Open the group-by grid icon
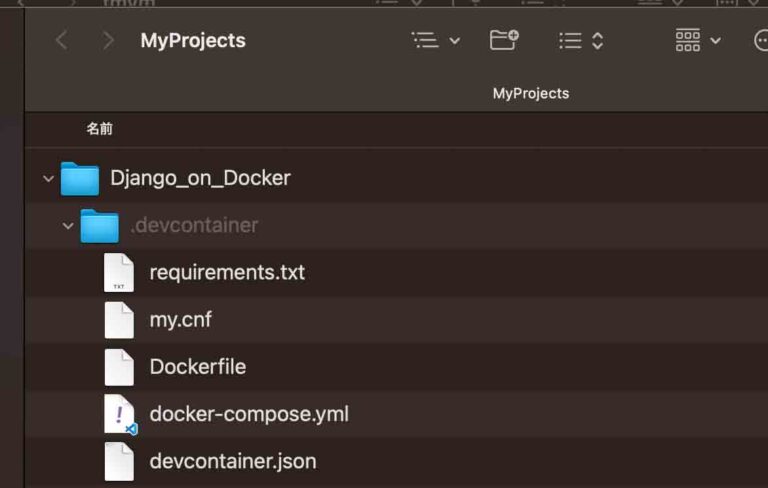Image resolution: width=768 pixels, height=488 pixels. [x=688, y=40]
